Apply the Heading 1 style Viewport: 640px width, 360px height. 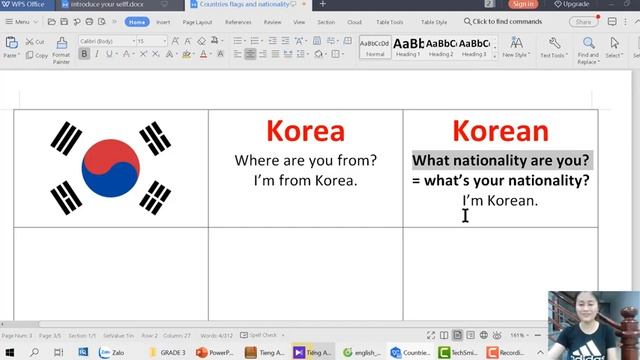(408, 47)
